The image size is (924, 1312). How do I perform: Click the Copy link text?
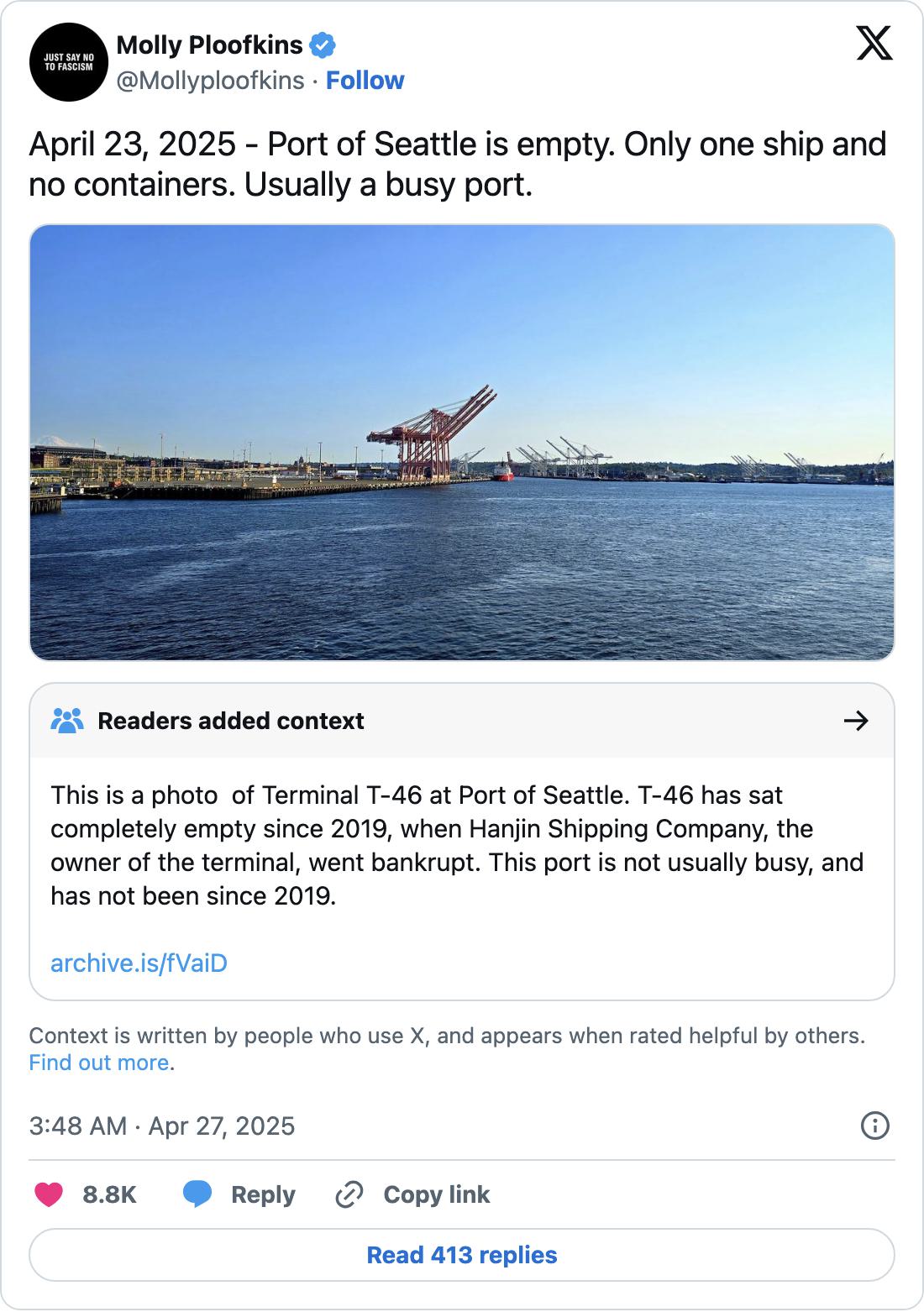(x=436, y=1194)
